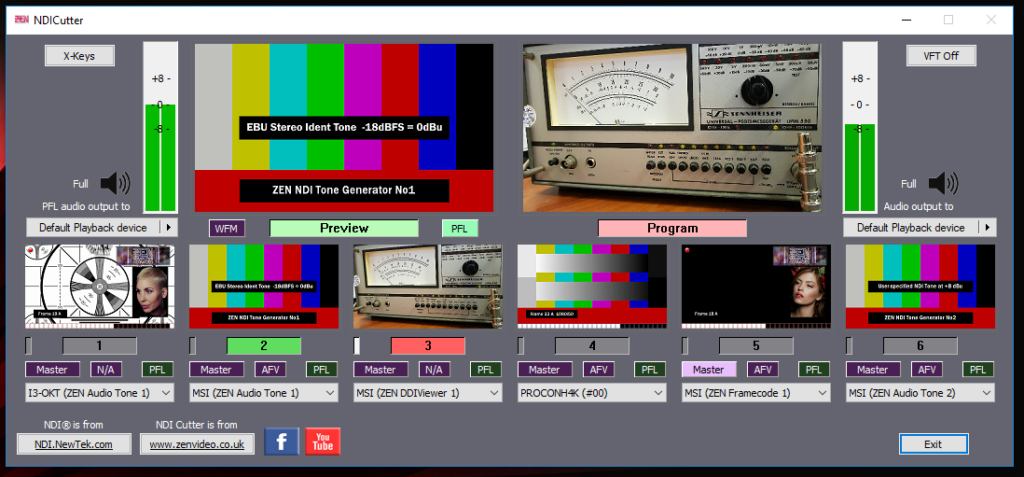Toggle AFV on channel 5

[x=763, y=369]
